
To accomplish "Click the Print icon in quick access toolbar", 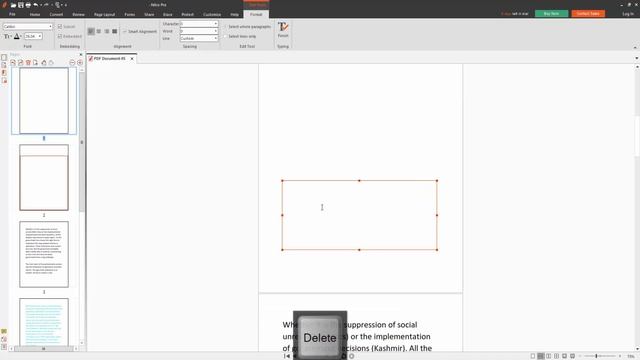I will (28, 5).
